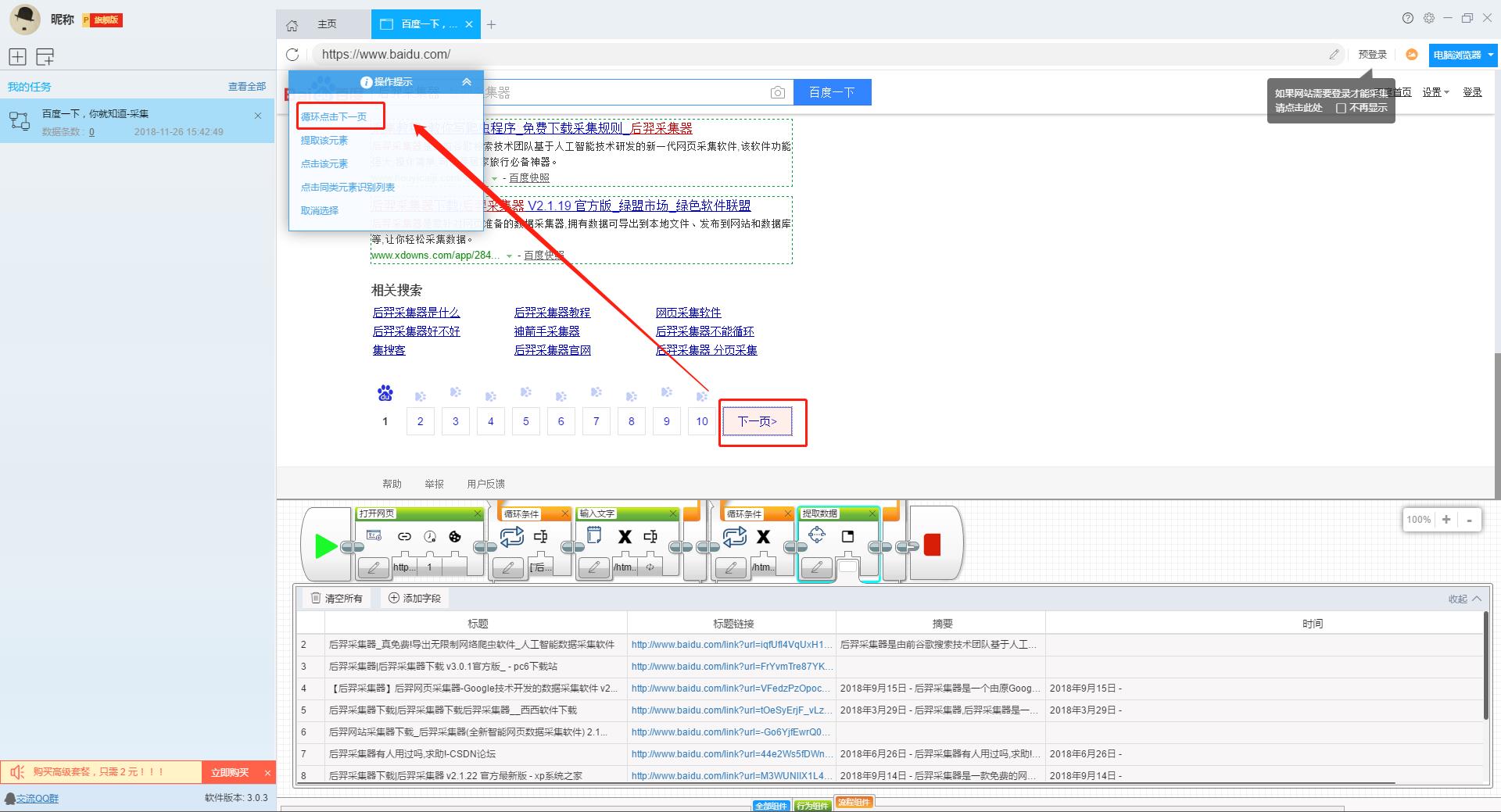This screenshot has width=1501, height=812.
Task: Select 点击该元素 in the 操作提示 menu
Action: pyautogui.click(x=324, y=163)
